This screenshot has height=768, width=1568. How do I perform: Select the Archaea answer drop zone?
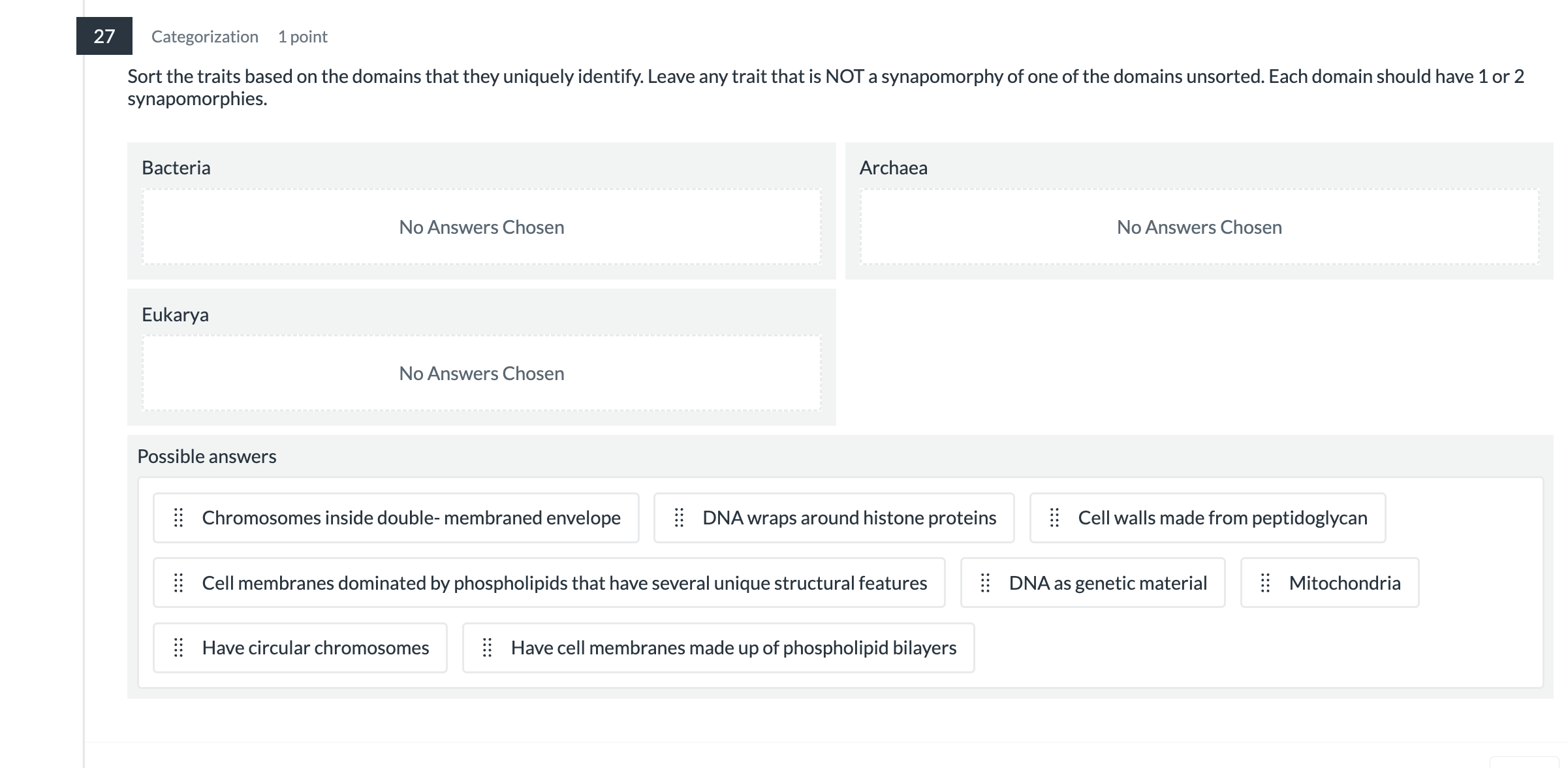[x=1199, y=227]
